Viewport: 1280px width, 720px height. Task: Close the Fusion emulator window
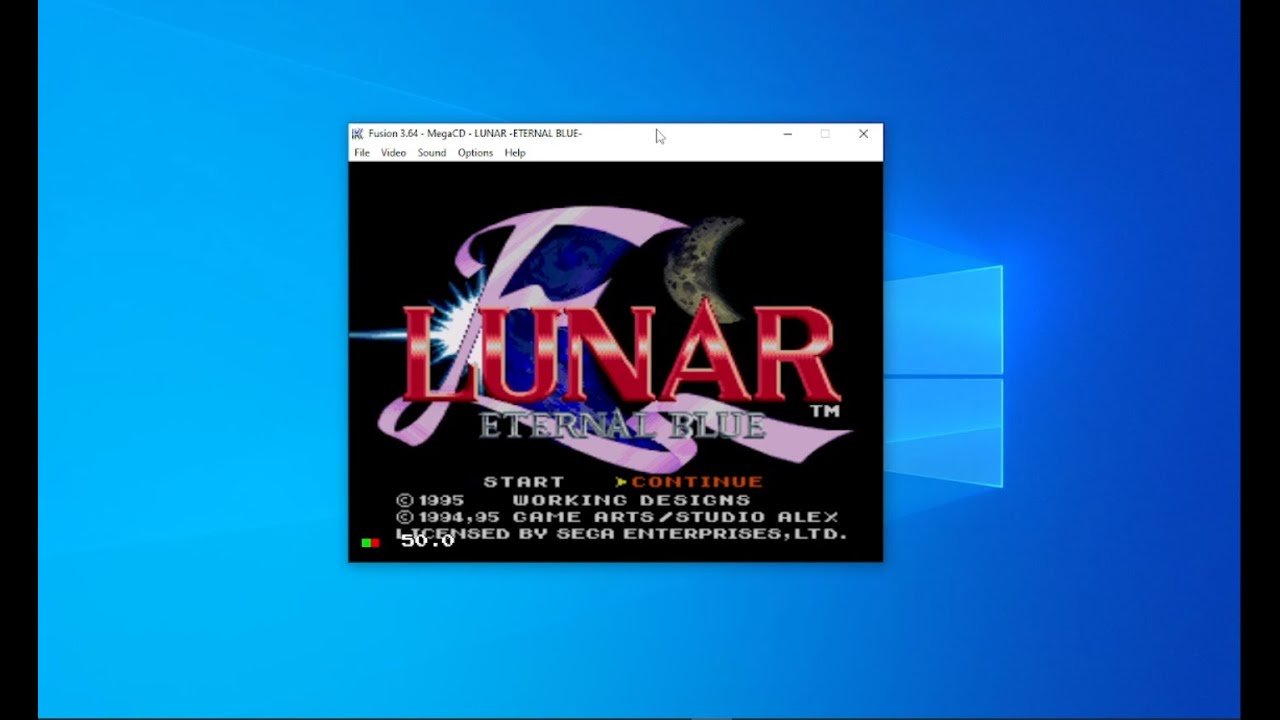point(863,134)
